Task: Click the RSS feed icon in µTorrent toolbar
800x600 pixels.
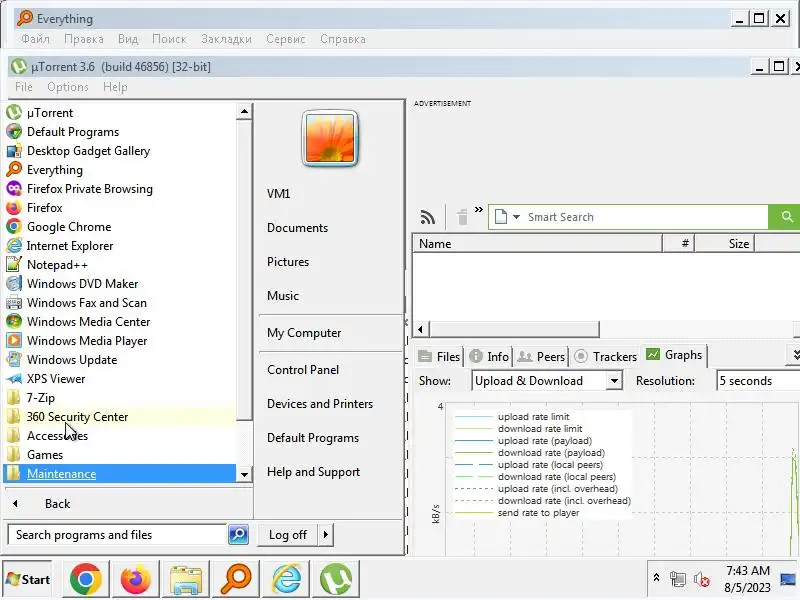Action: coord(428,217)
